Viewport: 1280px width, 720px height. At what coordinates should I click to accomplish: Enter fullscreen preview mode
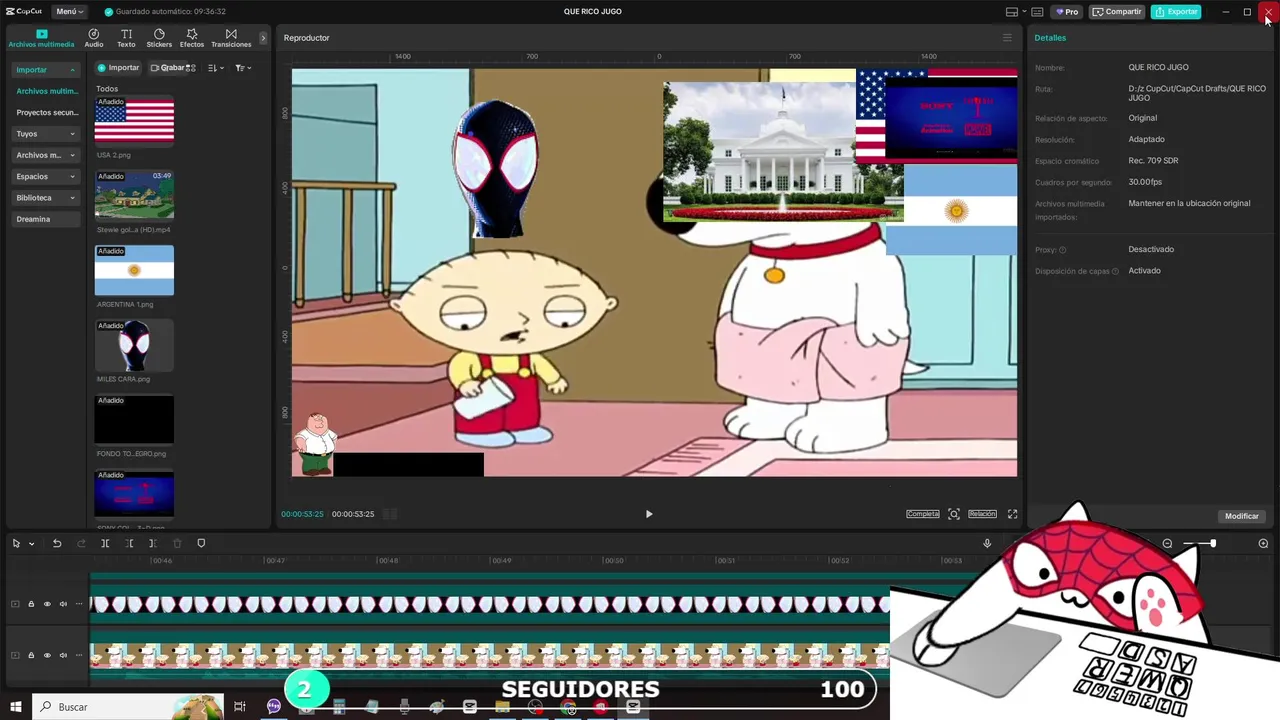click(1012, 514)
